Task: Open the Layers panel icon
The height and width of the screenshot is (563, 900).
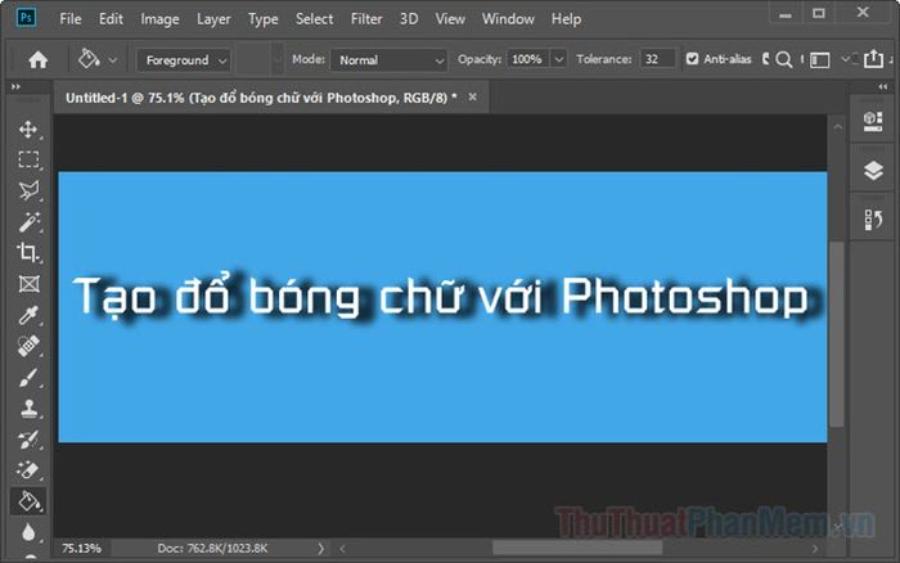Action: click(x=873, y=170)
